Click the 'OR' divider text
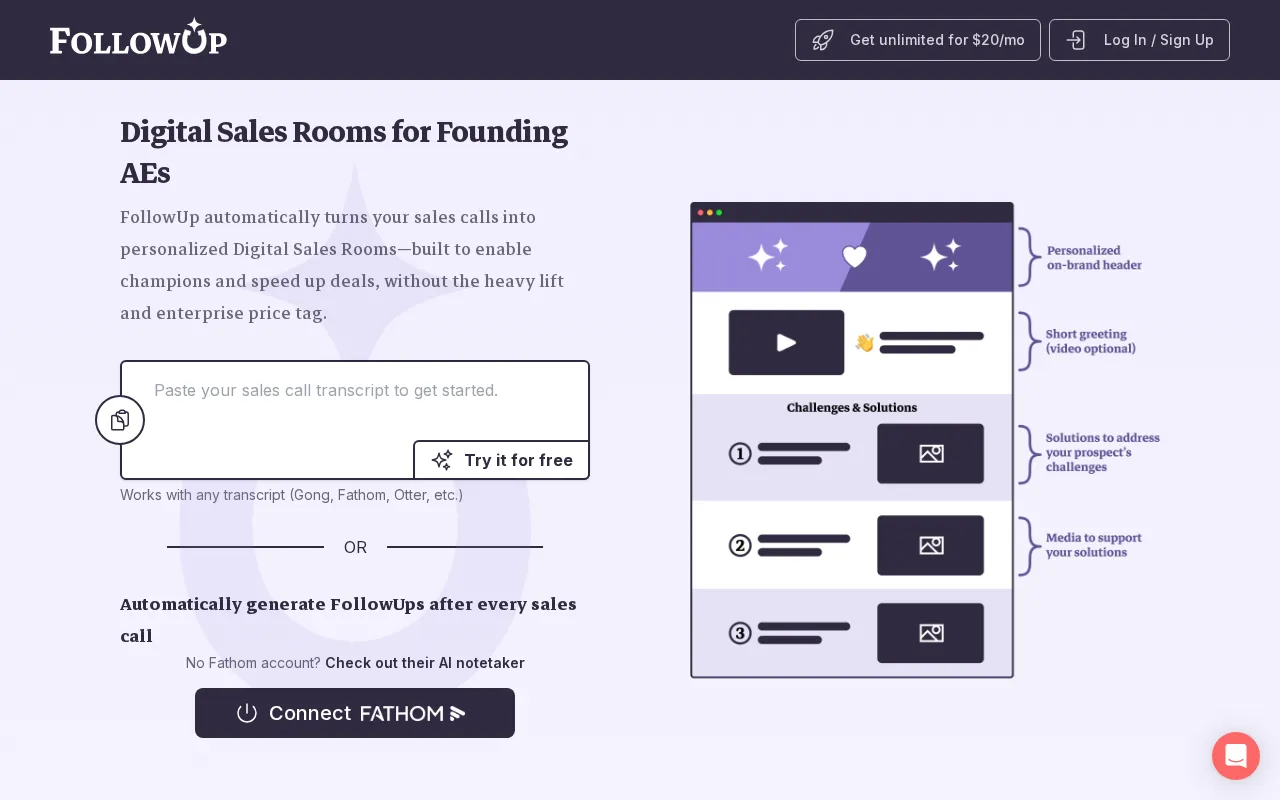This screenshot has width=1280, height=800. [x=355, y=547]
